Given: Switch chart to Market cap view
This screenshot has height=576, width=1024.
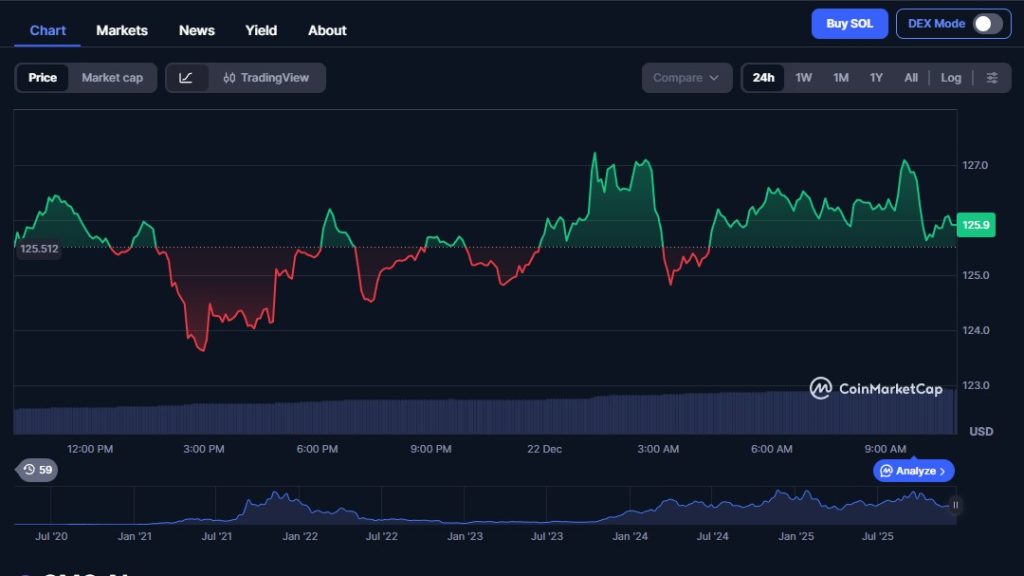Looking at the screenshot, I should (112, 78).
